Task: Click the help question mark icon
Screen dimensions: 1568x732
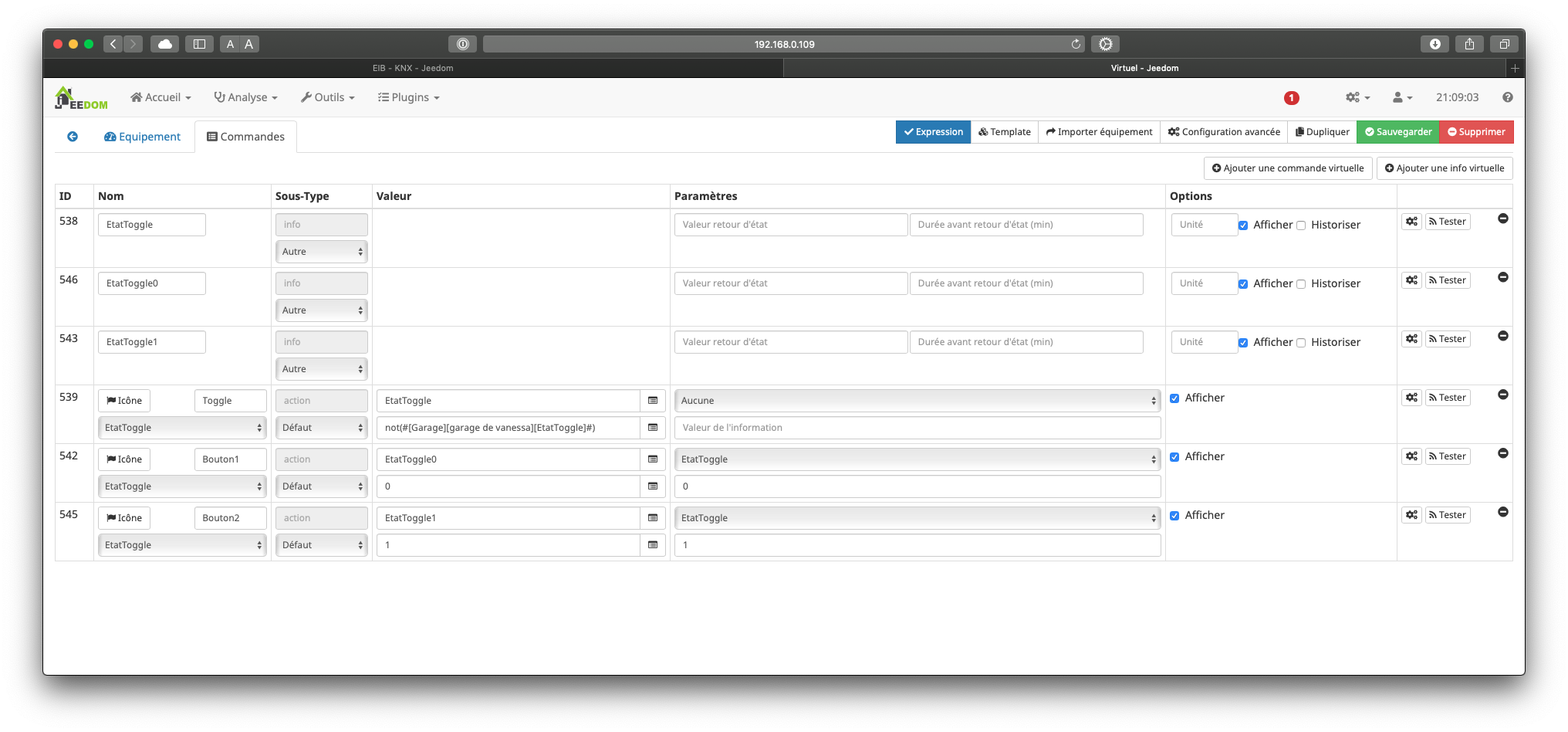Action: coord(1507,97)
